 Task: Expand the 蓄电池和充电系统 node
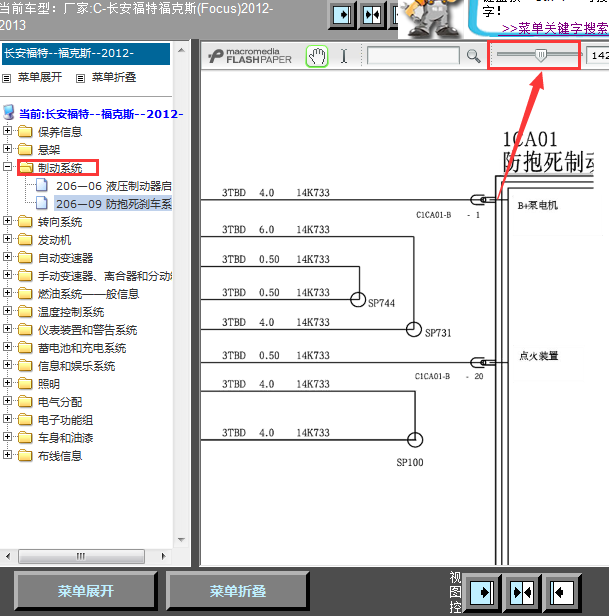7,347
